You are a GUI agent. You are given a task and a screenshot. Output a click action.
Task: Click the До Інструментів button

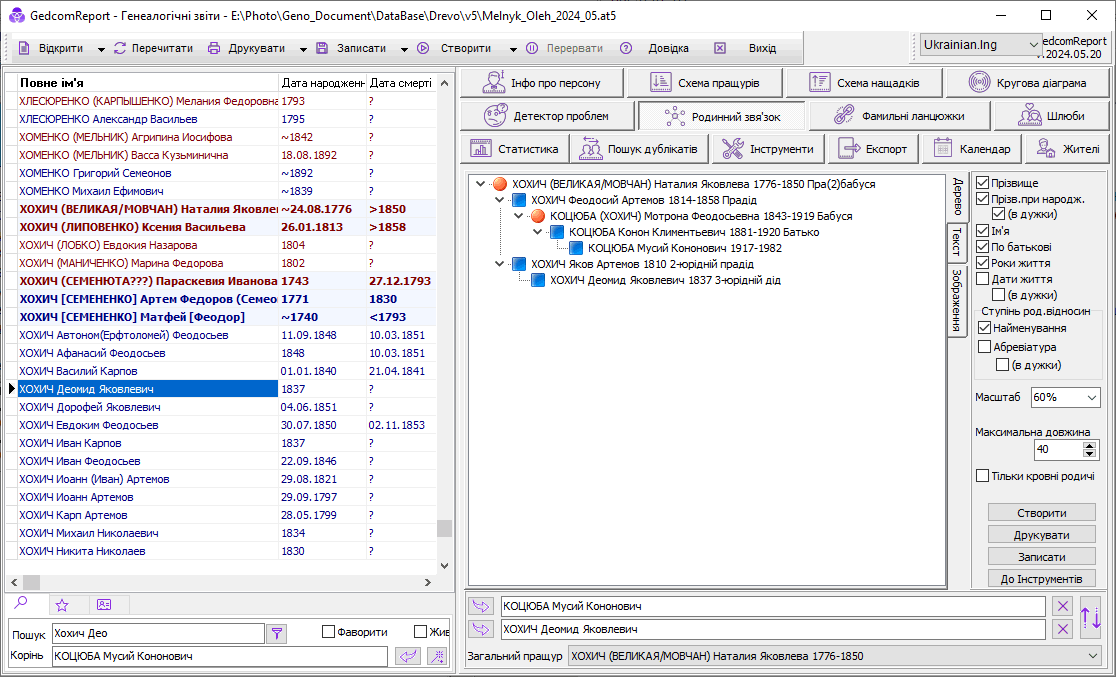click(1041, 579)
